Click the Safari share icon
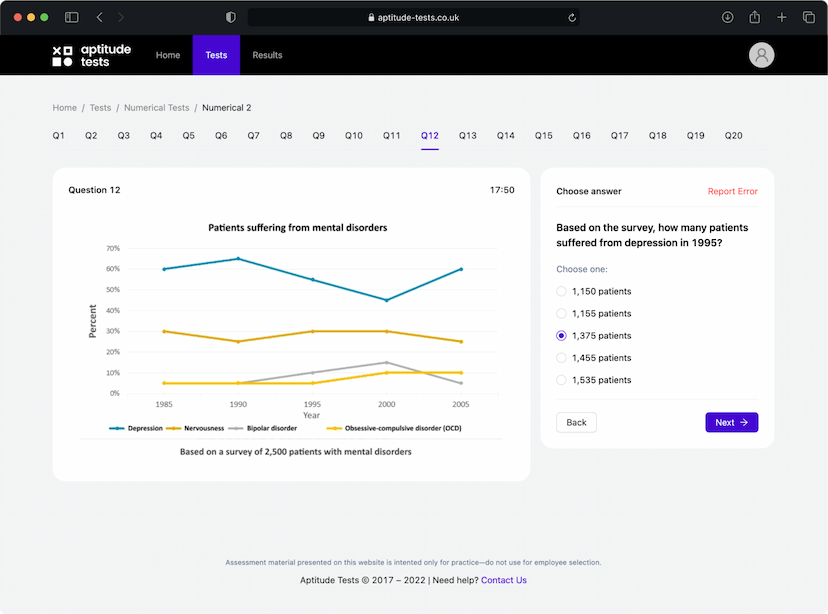The image size is (828, 614). coord(755,17)
